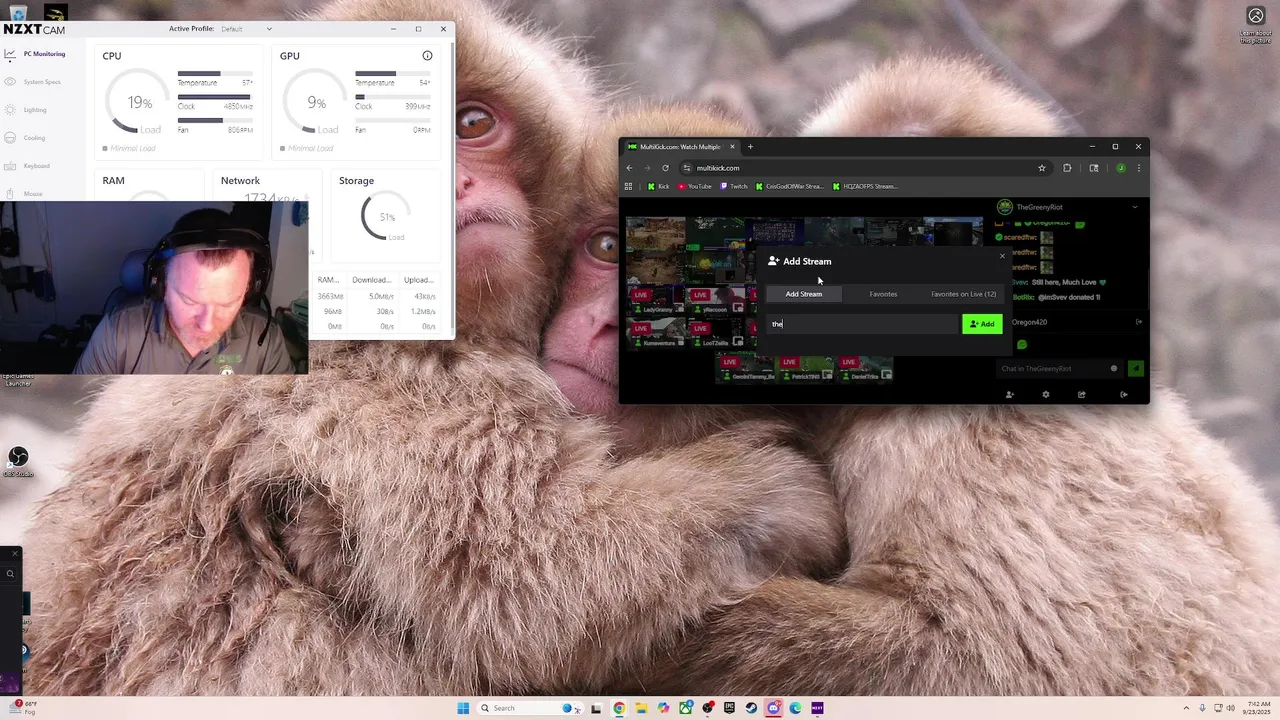The width and height of the screenshot is (1280, 720).
Task: Open the NZXT CAM taskbar icon
Action: [817, 708]
